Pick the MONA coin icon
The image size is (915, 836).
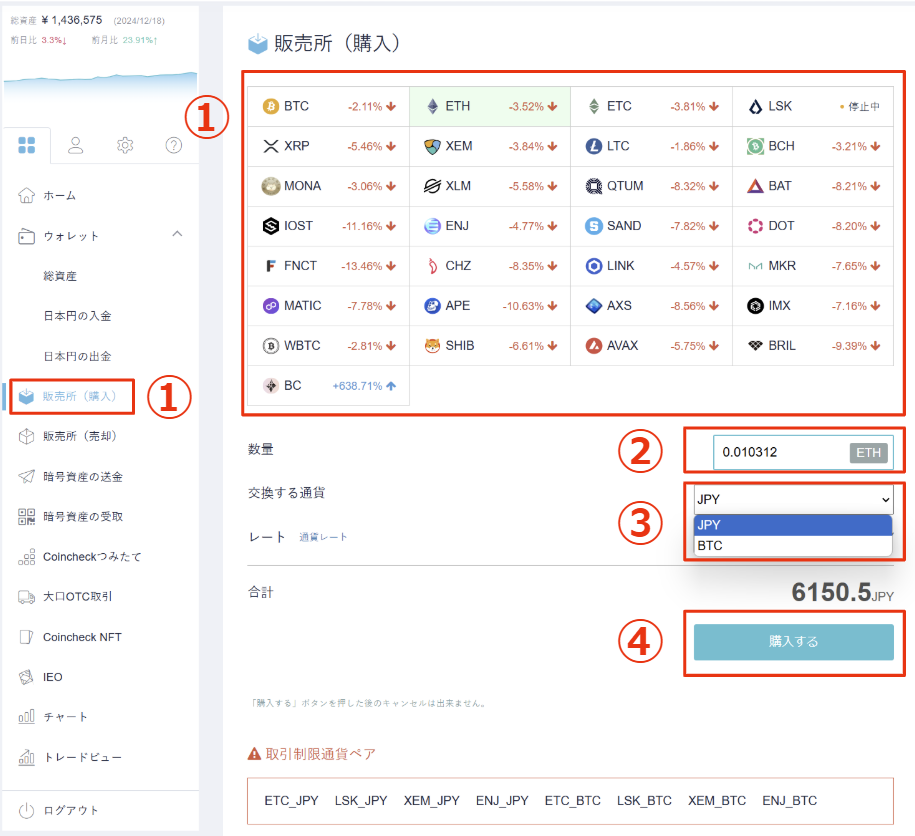[x=271, y=186]
